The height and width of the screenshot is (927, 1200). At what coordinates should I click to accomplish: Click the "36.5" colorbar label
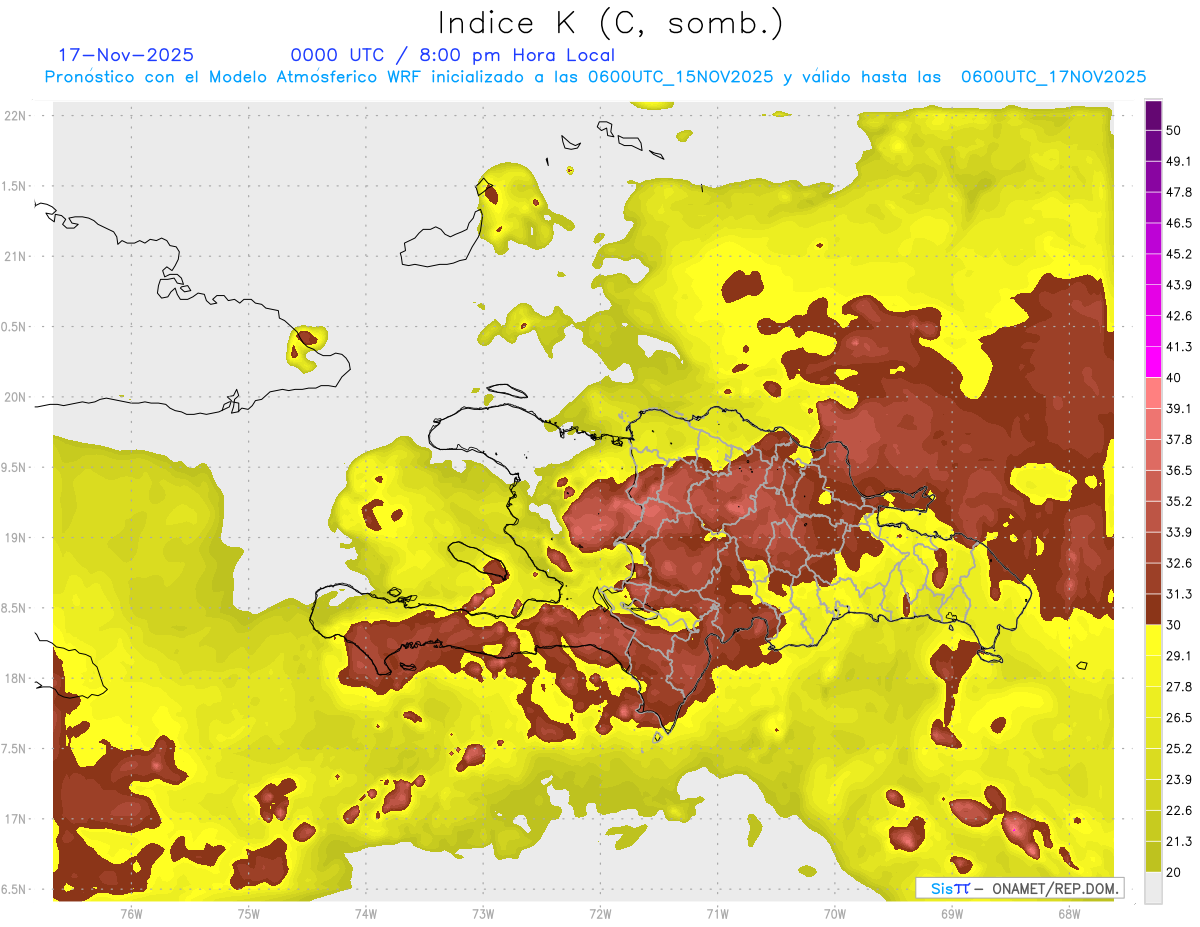1179,470
